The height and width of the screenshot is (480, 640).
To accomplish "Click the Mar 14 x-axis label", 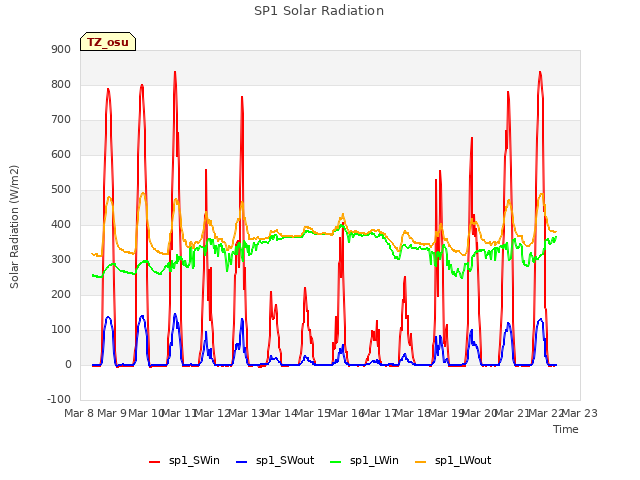I will [x=279, y=413].
